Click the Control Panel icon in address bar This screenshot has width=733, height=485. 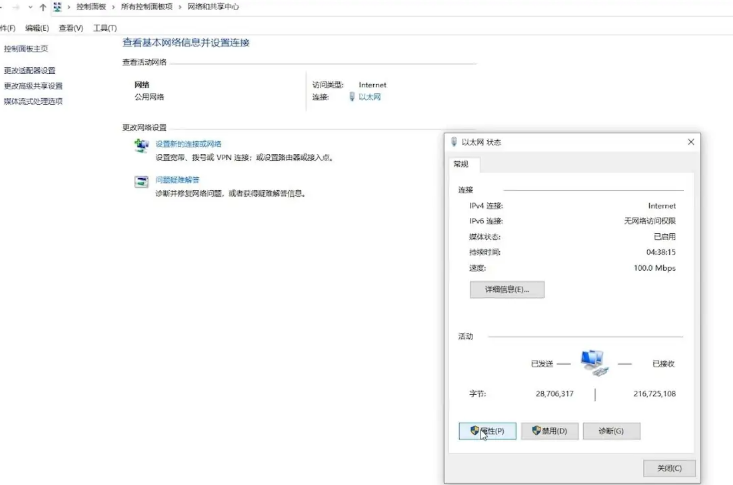57,6
